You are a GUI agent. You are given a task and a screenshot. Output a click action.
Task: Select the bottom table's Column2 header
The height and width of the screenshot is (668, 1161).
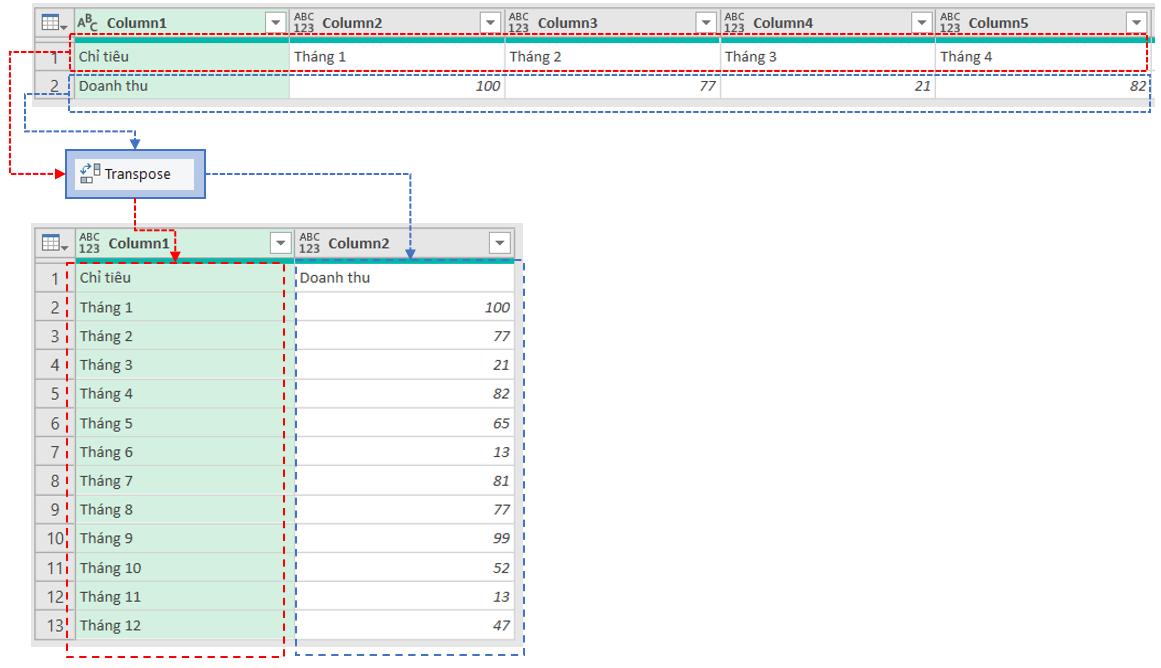pyautogui.click(x=404, y=243)
